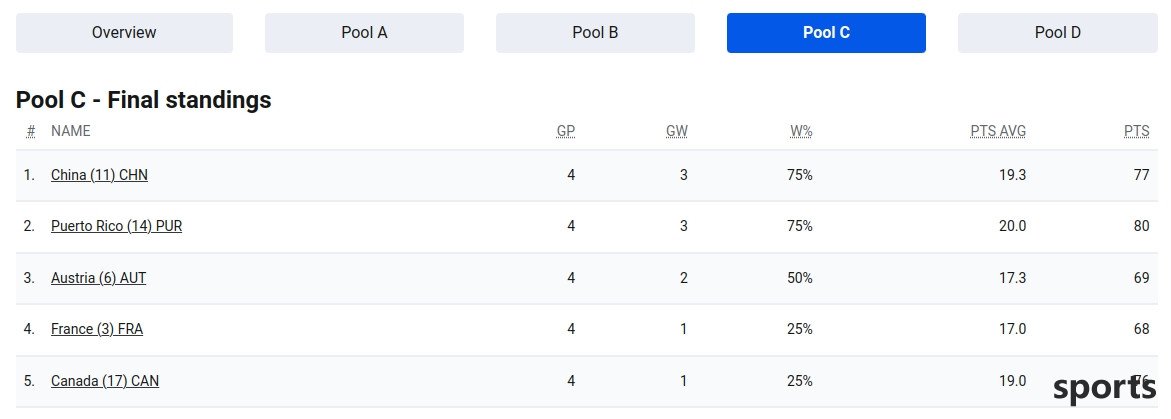Viewport: 1171px width, 419px height.
Task: Click the # rank column header
Action: [31, 131]
